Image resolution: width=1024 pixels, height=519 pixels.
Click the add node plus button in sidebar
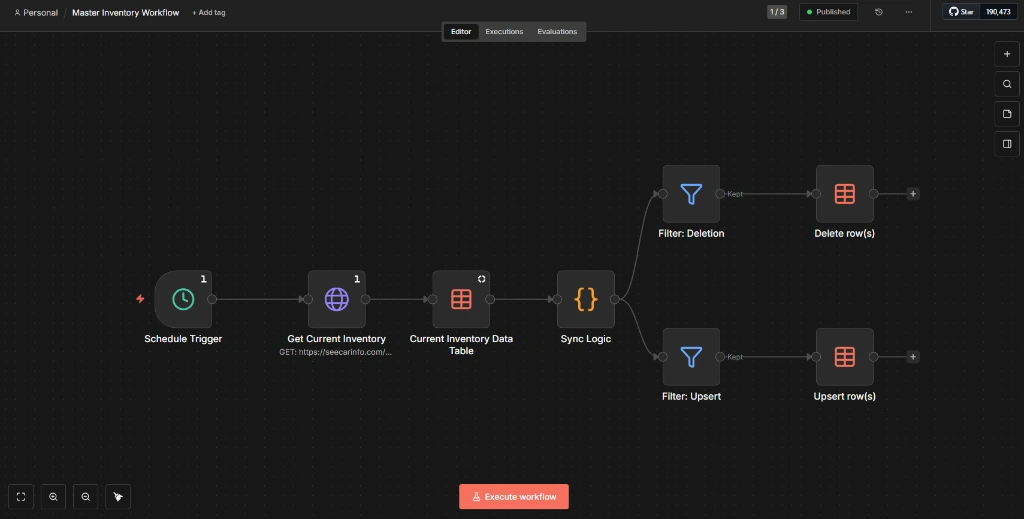(x=1006, y=54)
